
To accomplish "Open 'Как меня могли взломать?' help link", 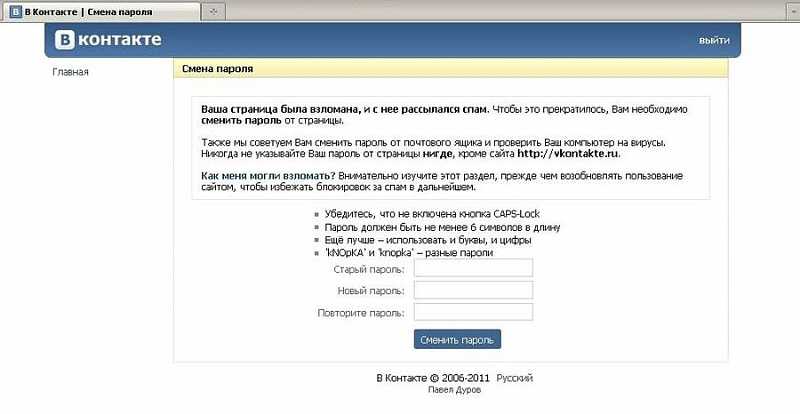I will [x=268, y=176].
